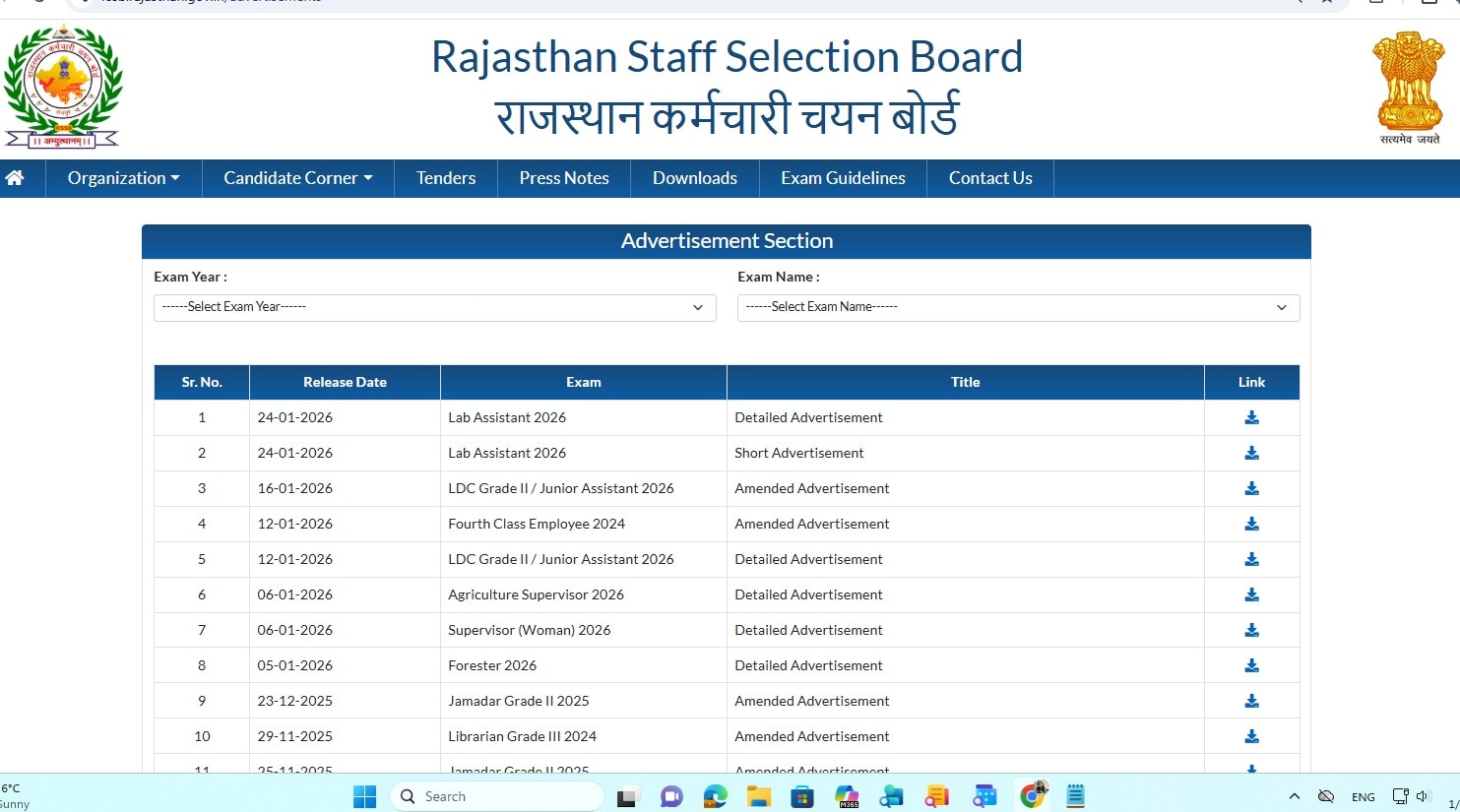Download Lab Assistant 2026 Short Advertisement
The height and width of the screenshot is (812, 1460).
(x=1251, y=453)
